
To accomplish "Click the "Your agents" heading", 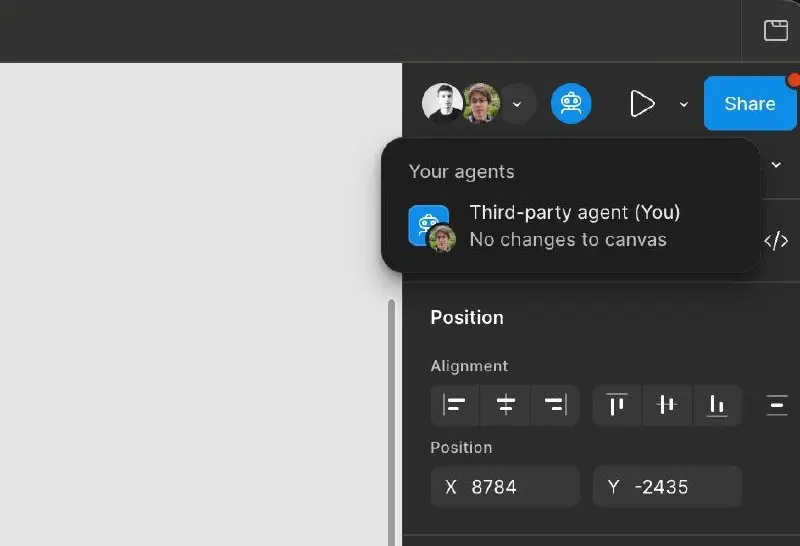I will [462, 172].
